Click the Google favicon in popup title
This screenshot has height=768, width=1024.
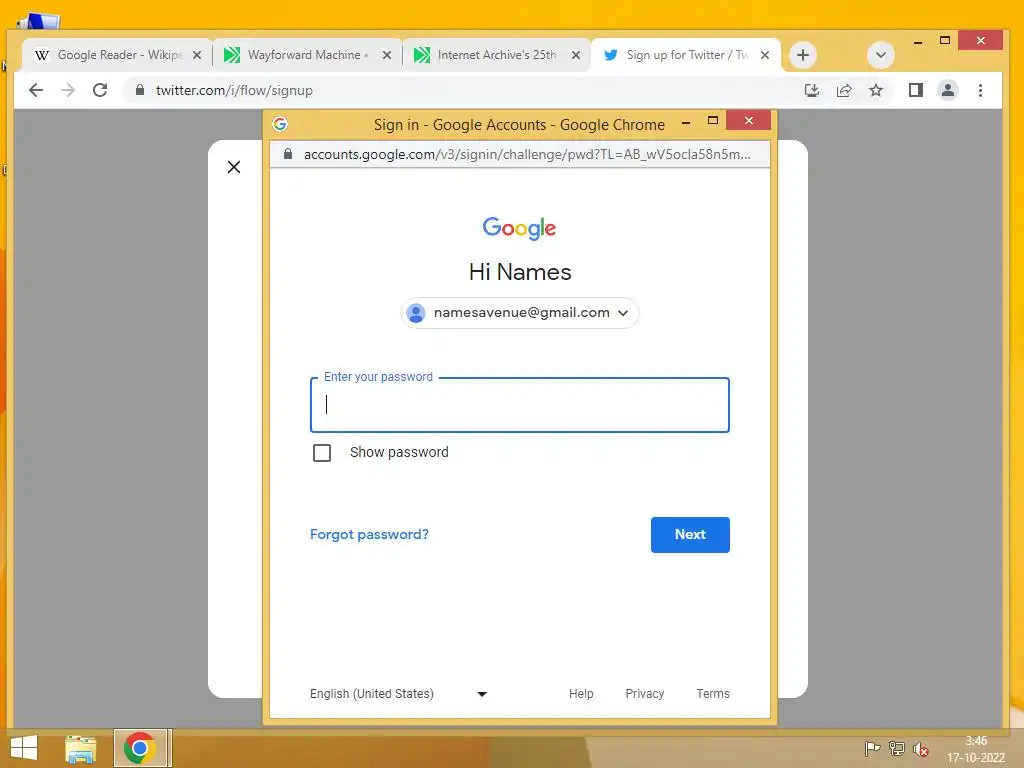pos(280,124)
